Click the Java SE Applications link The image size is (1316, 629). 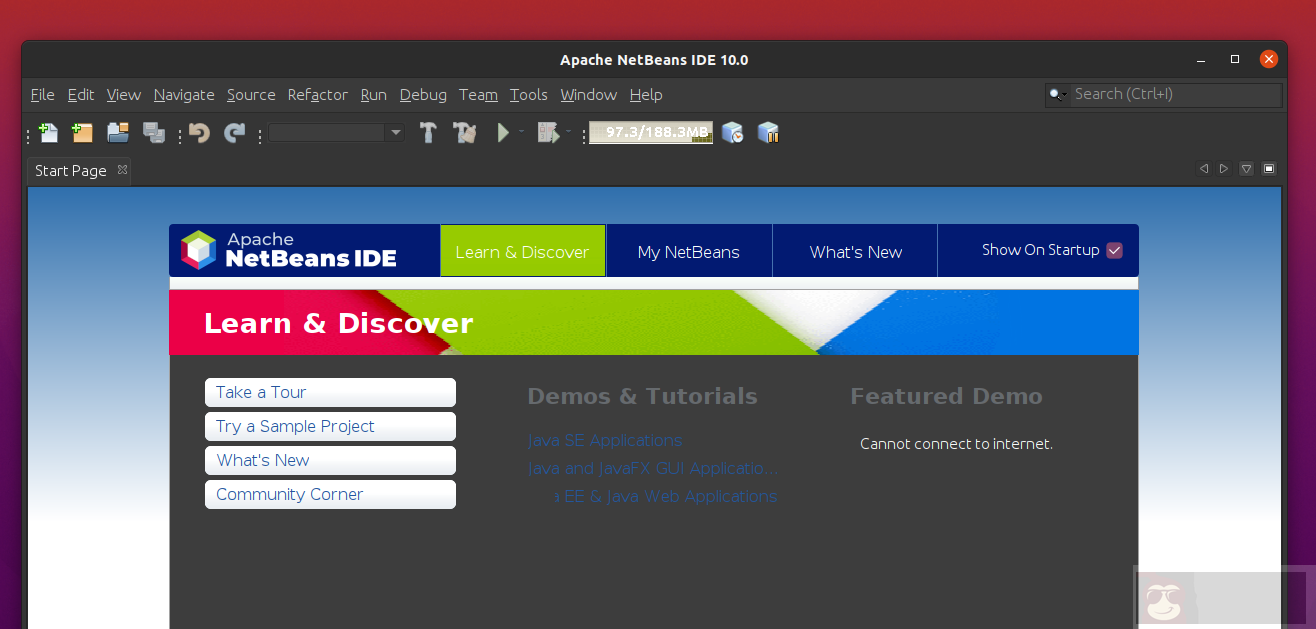click(x=604, y=440)
